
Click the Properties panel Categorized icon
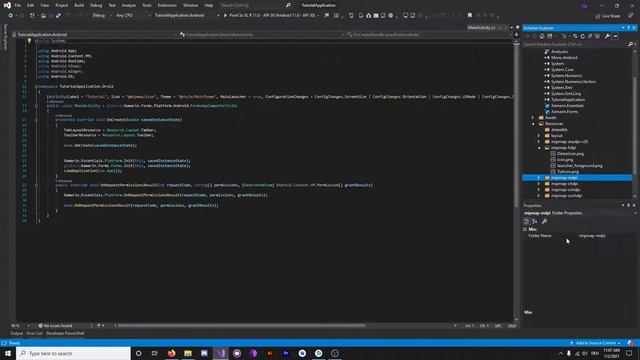pos(527,221)
